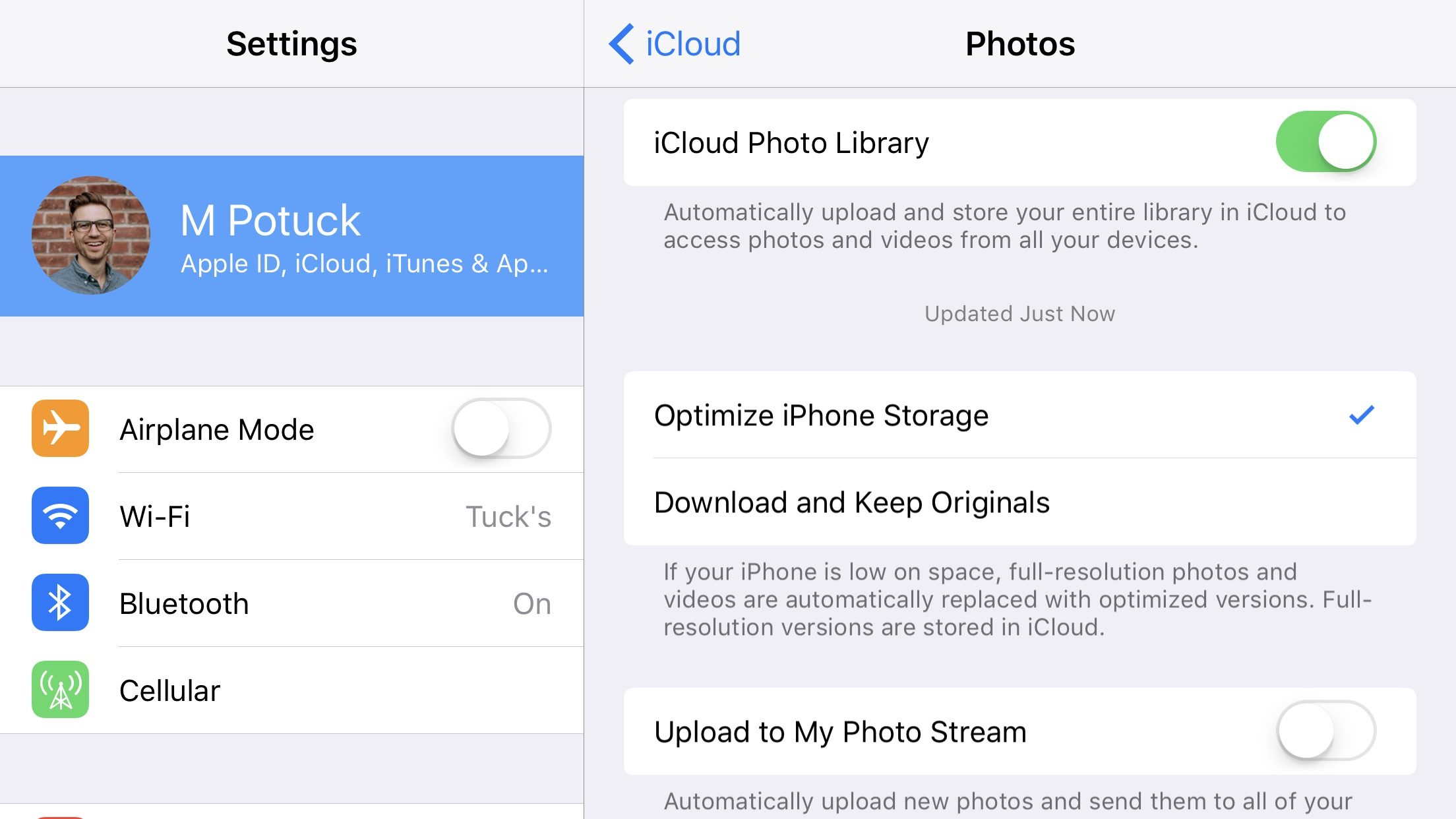The height and width of the screenshot is (819, 1456).
Task: Tap the back chevron beside iCloud
Action: pyautogui.click(x=621, y=44)
